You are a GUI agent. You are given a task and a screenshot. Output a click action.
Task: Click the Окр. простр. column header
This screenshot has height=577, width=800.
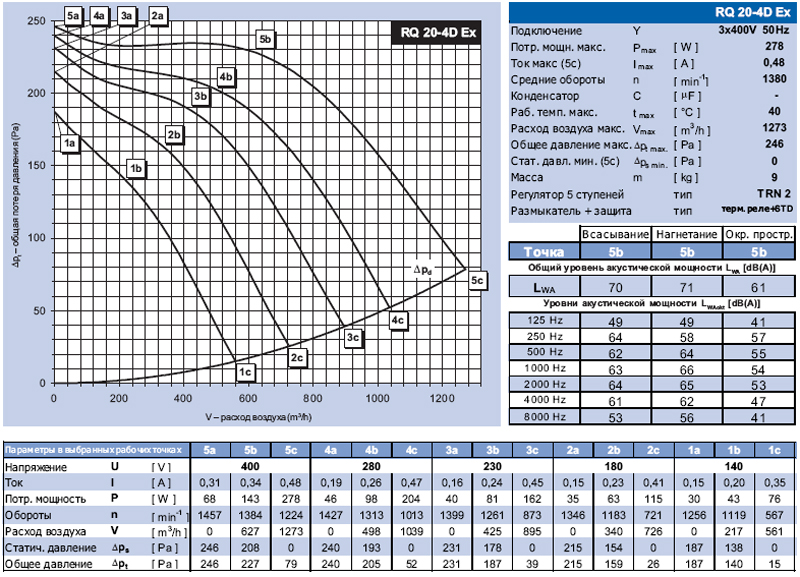[758, 233]
